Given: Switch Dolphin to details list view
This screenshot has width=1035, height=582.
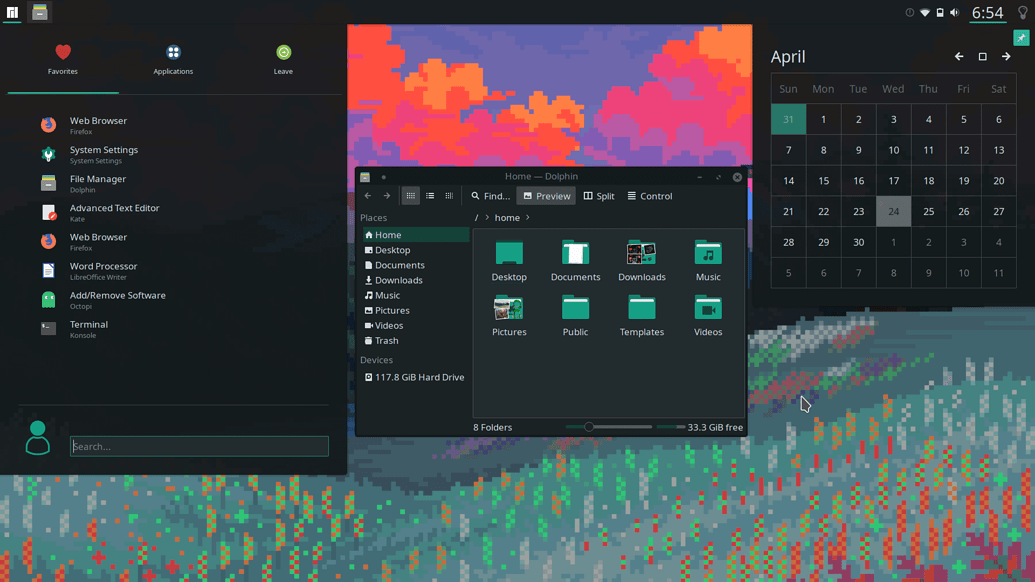Looking at the screenshot, I should tap(430, 196).
